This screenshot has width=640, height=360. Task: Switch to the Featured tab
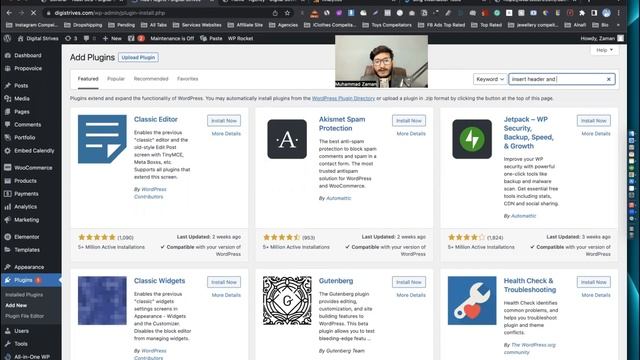click(88, 79)
